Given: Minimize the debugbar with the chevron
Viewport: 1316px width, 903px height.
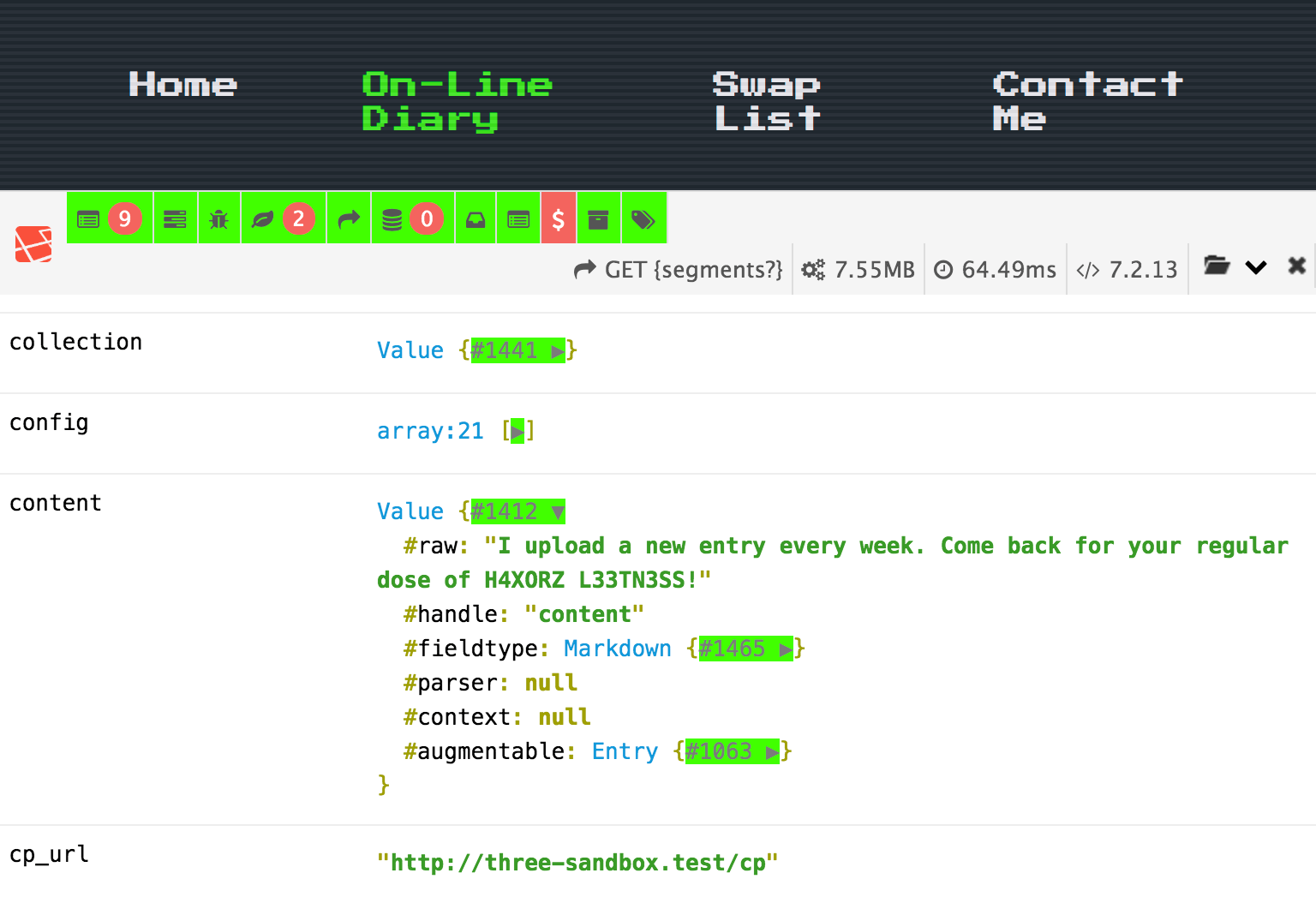Looking at the screenshot, I should click(x=1256, y=266).
